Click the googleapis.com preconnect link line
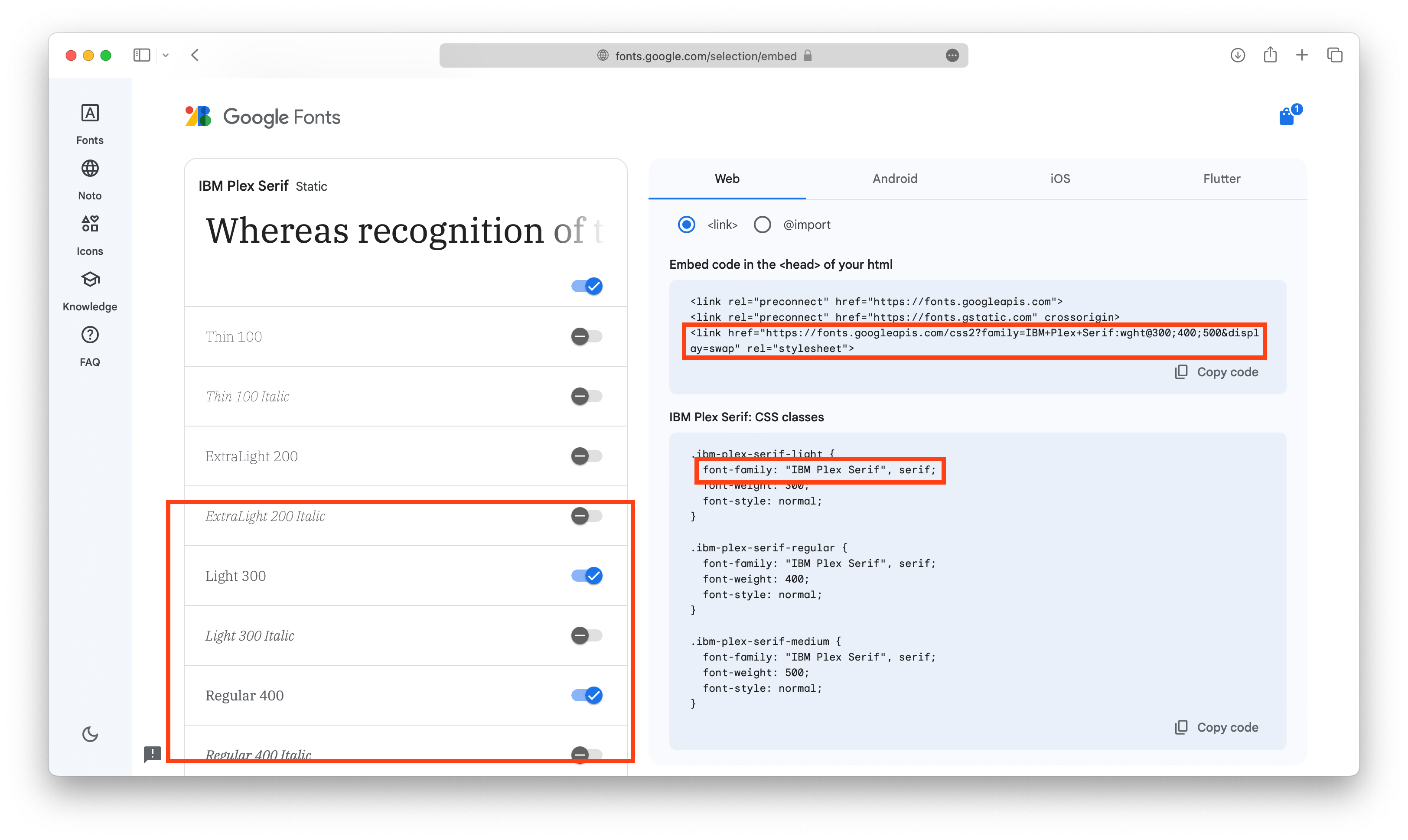The image size is (1408, 840). click(877, 302)
